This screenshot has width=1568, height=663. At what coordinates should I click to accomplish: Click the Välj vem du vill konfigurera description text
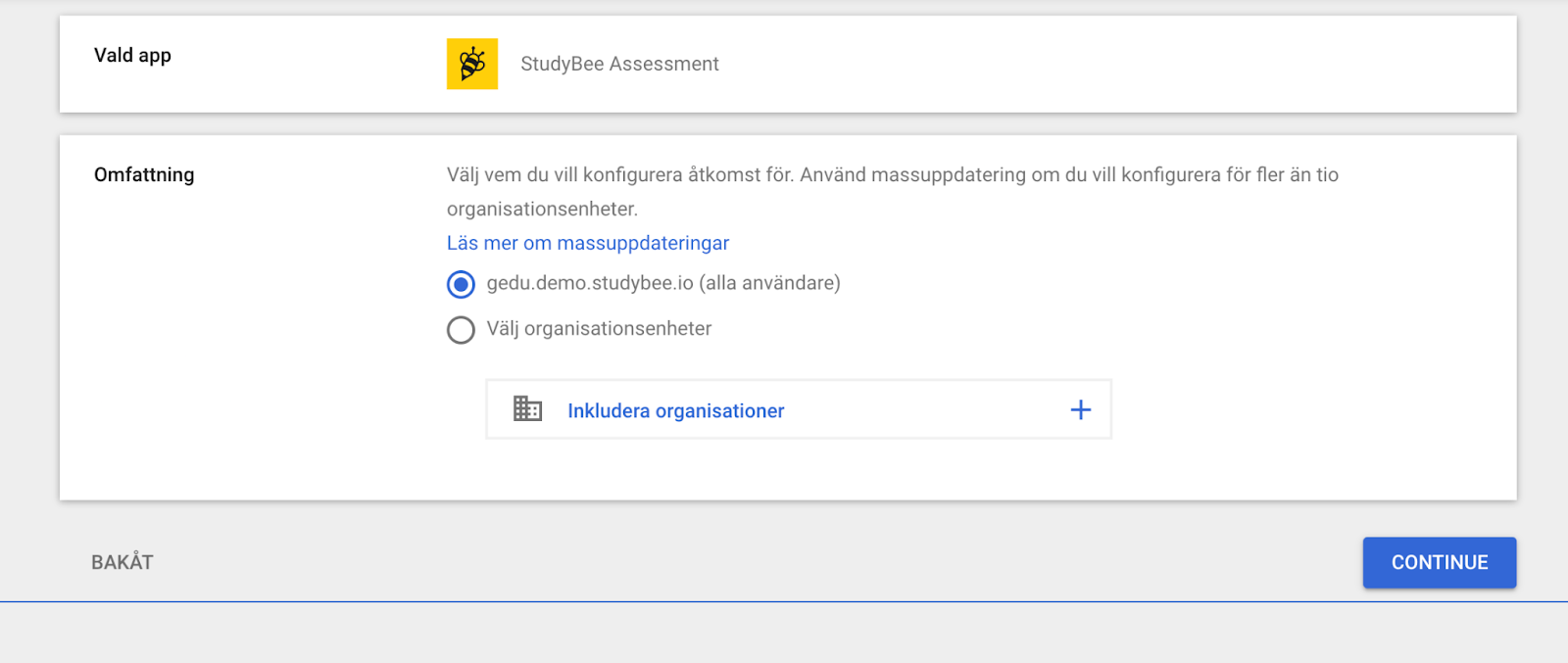(x=893, y=192)
